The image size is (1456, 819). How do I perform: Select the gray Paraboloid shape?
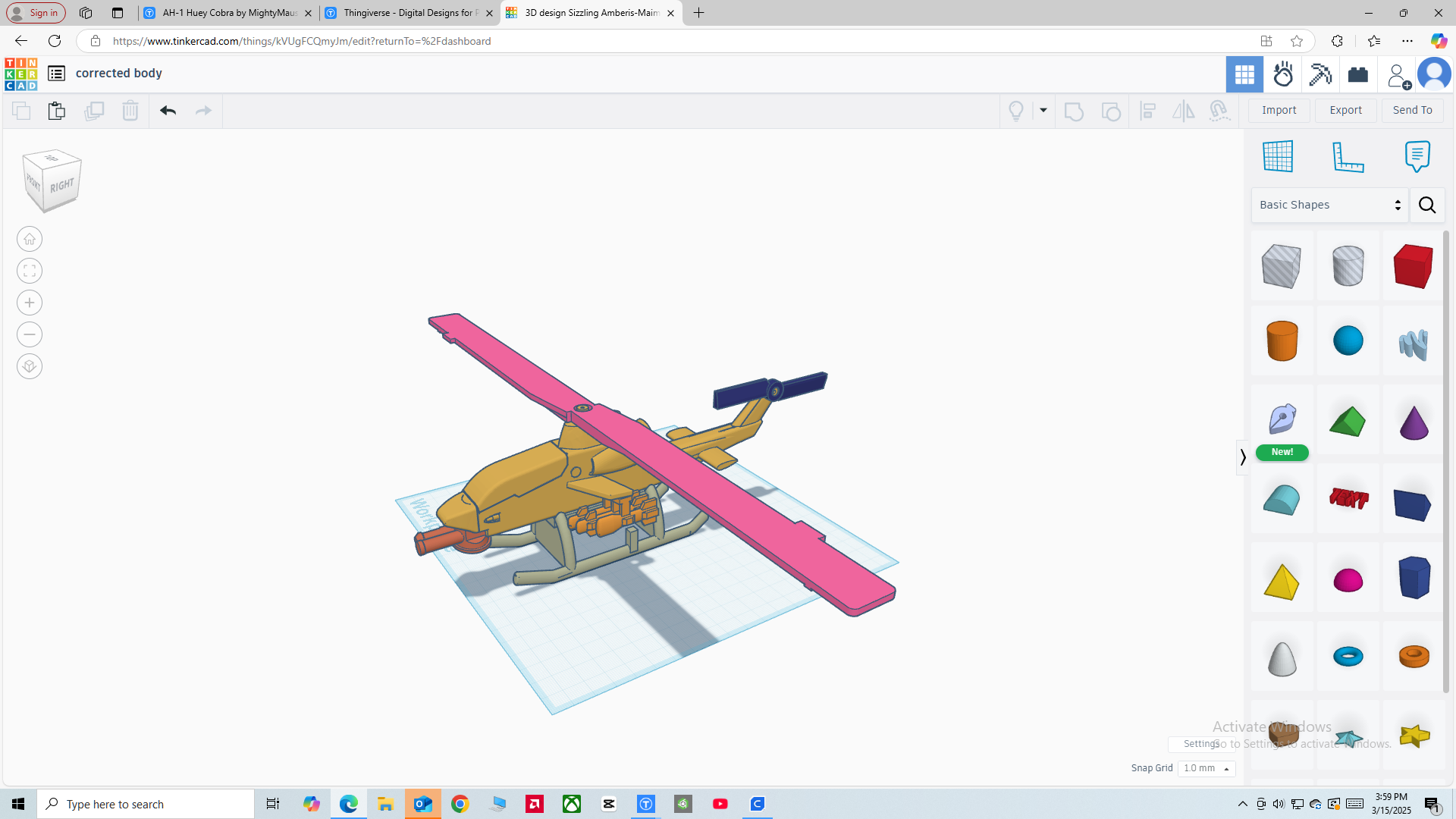[x=1282, y=658]
